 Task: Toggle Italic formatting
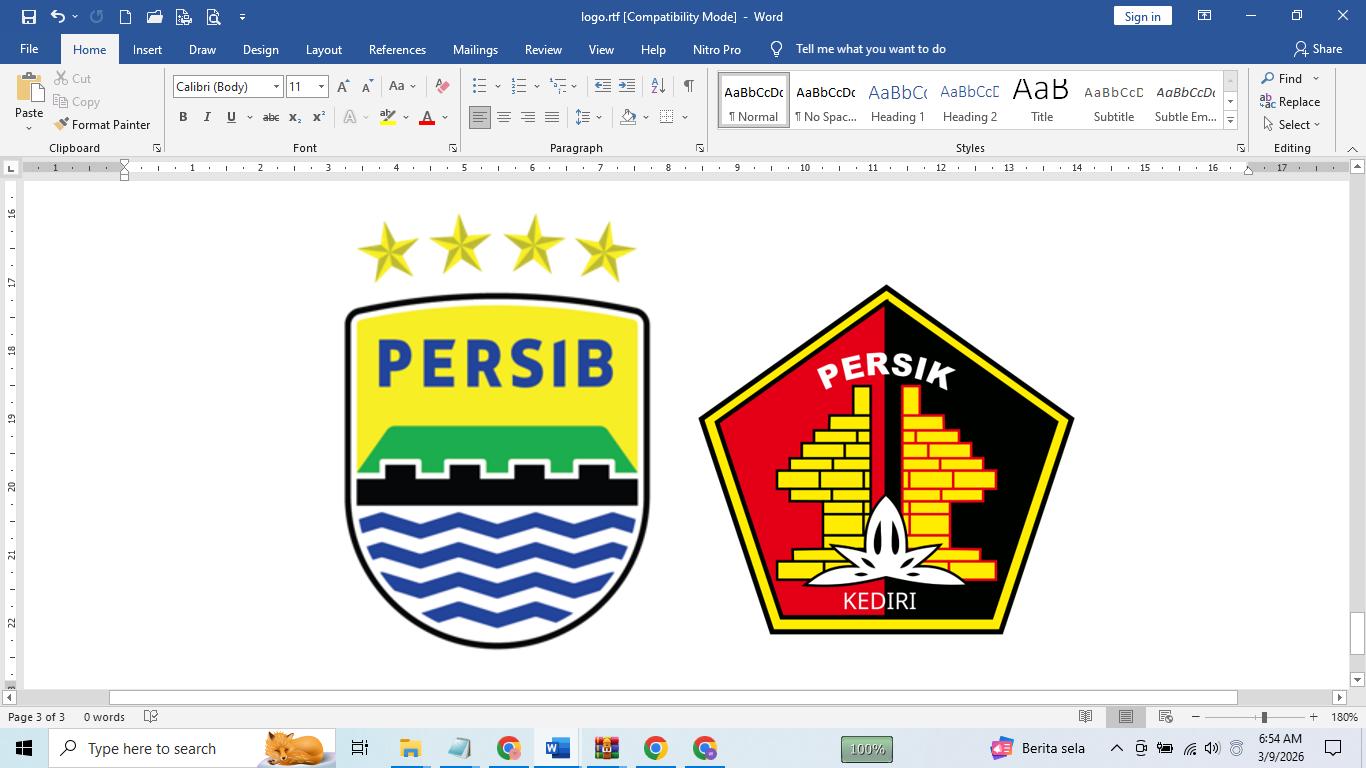[207, 117]
